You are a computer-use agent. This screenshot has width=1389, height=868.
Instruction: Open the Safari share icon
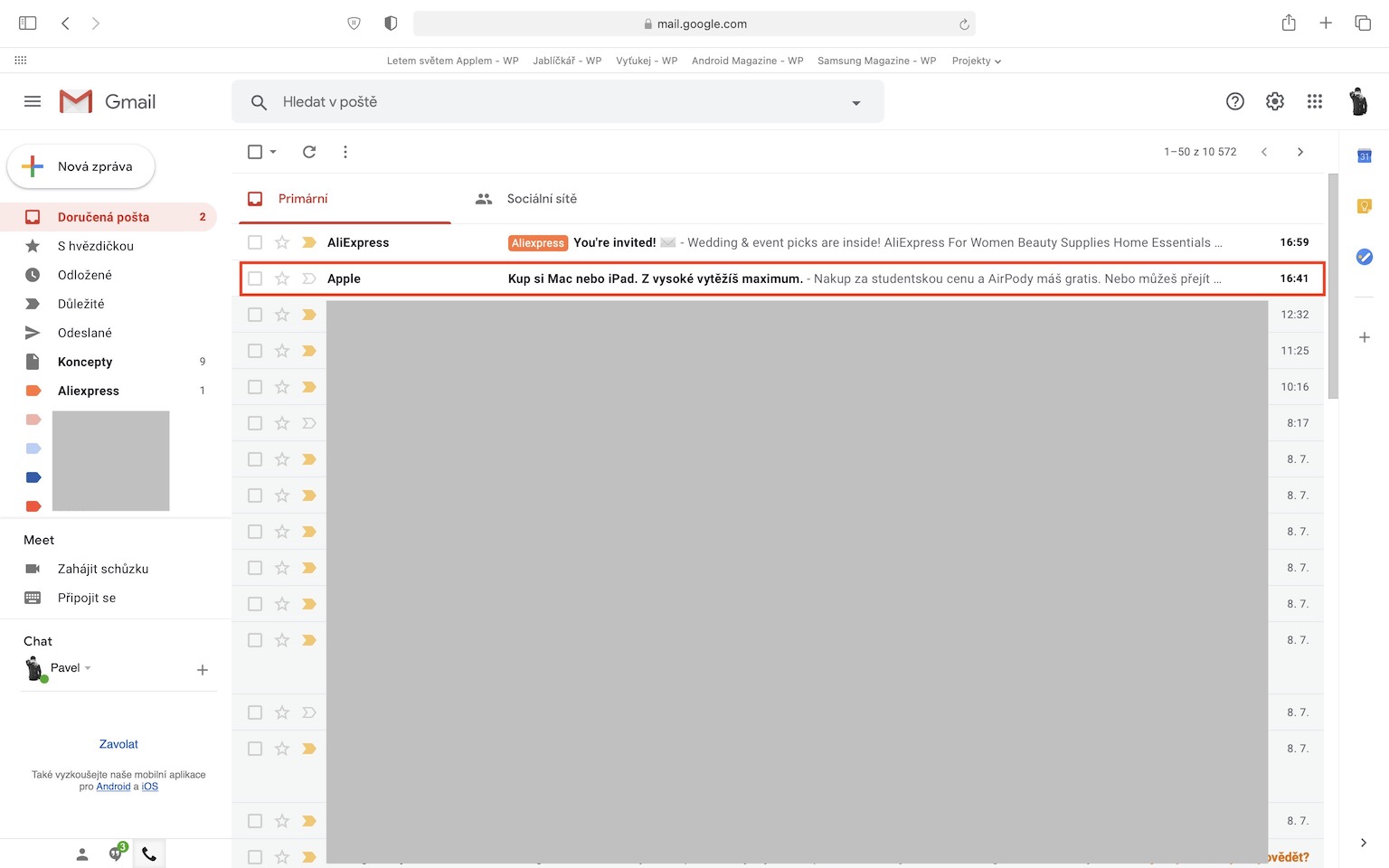click(1289, 24)
